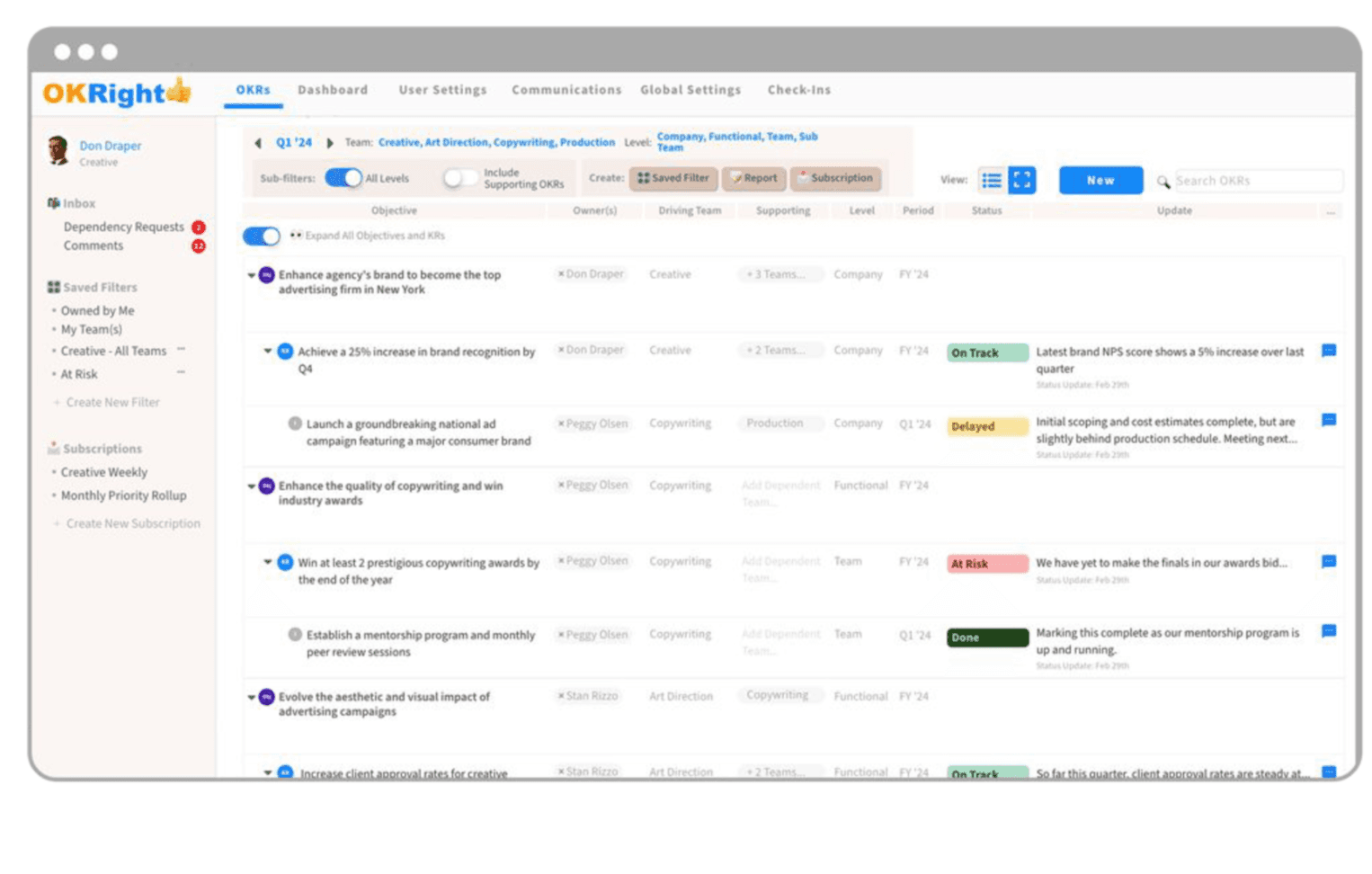This screenshot has height=874, width=1372.
Task: Open Monthly Priority Rollup subscription
Action: pos(123,495)
